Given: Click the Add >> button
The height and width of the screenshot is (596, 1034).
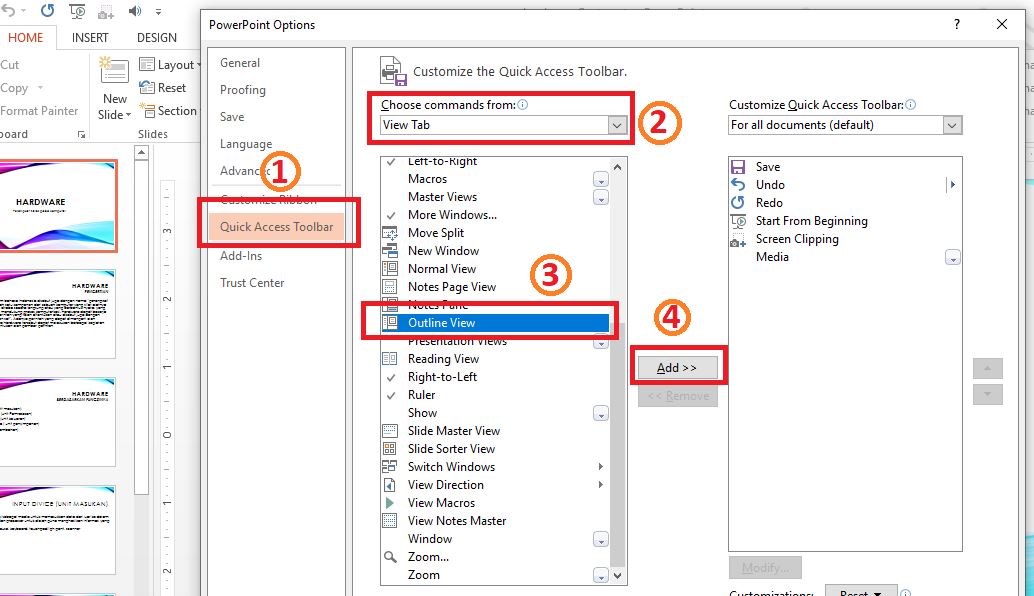Looking at the screenshot, I should coord(677,368).
